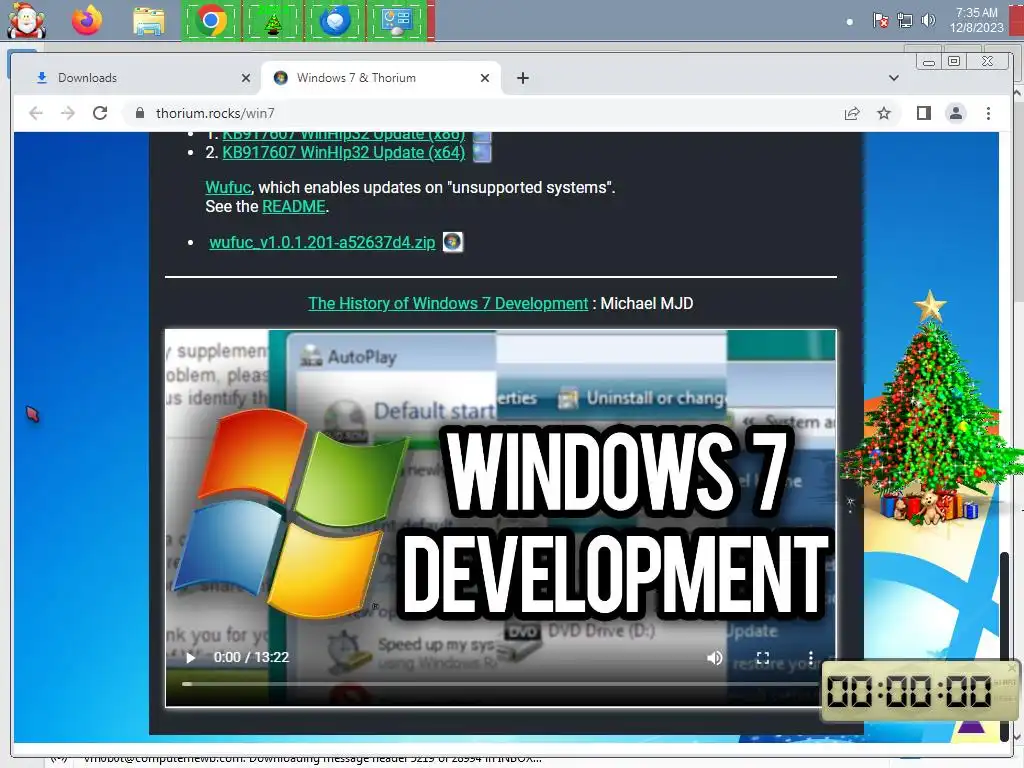Switch to Chrome taskbar icon
Image resolution: width=1024 pixels, height=768 pixels.
(210, 21)
